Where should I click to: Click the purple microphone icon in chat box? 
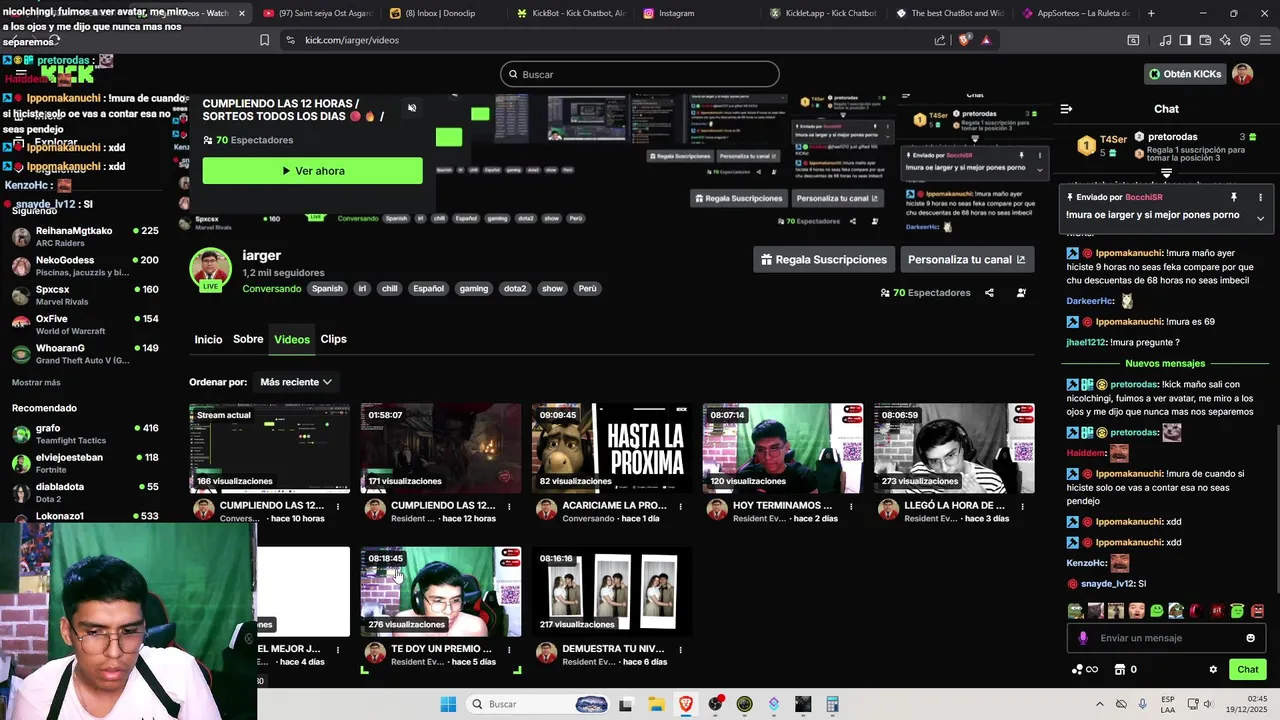(1083, 638)
